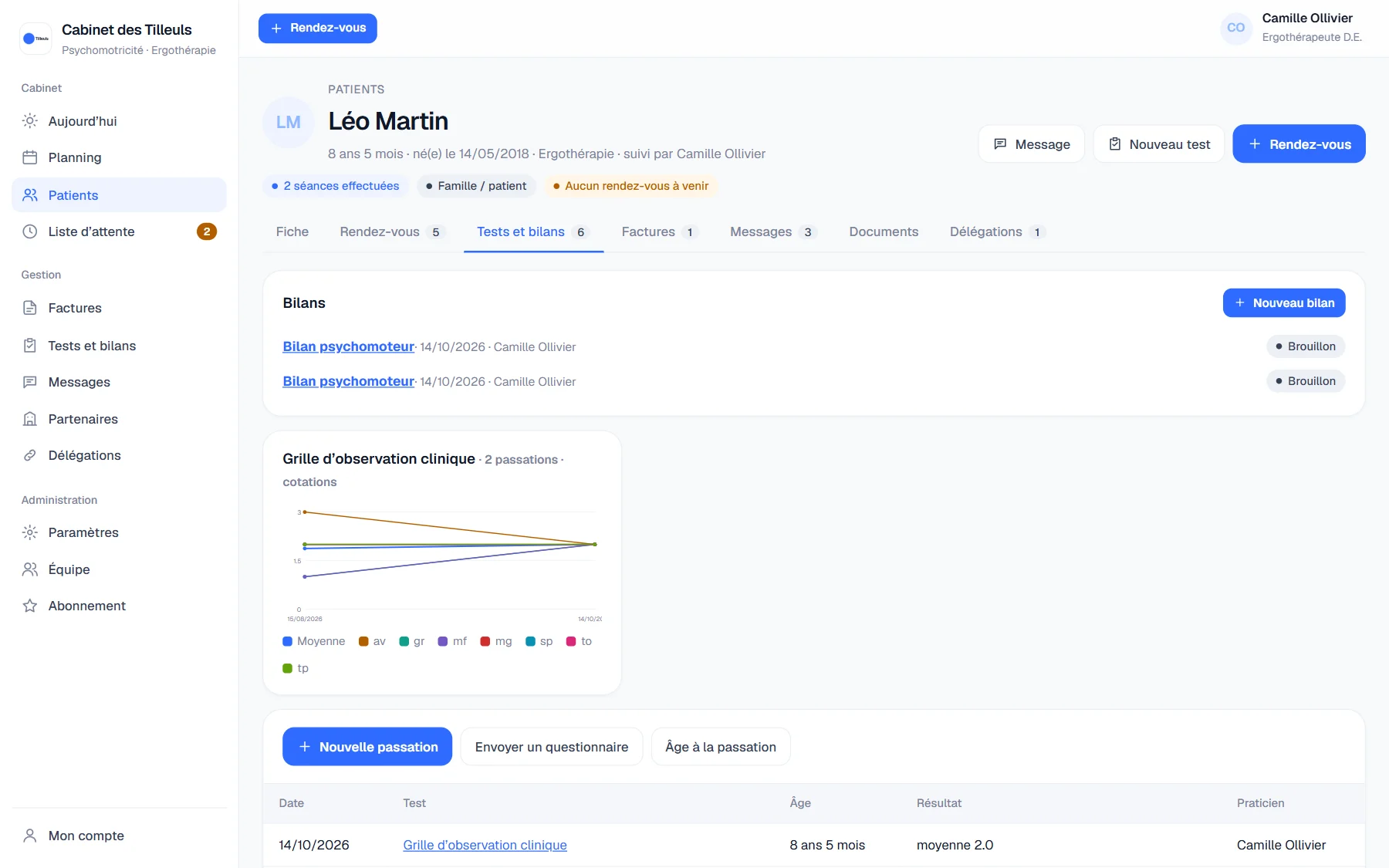Open Grille d'observation clinique link in table

pos(485,845)
